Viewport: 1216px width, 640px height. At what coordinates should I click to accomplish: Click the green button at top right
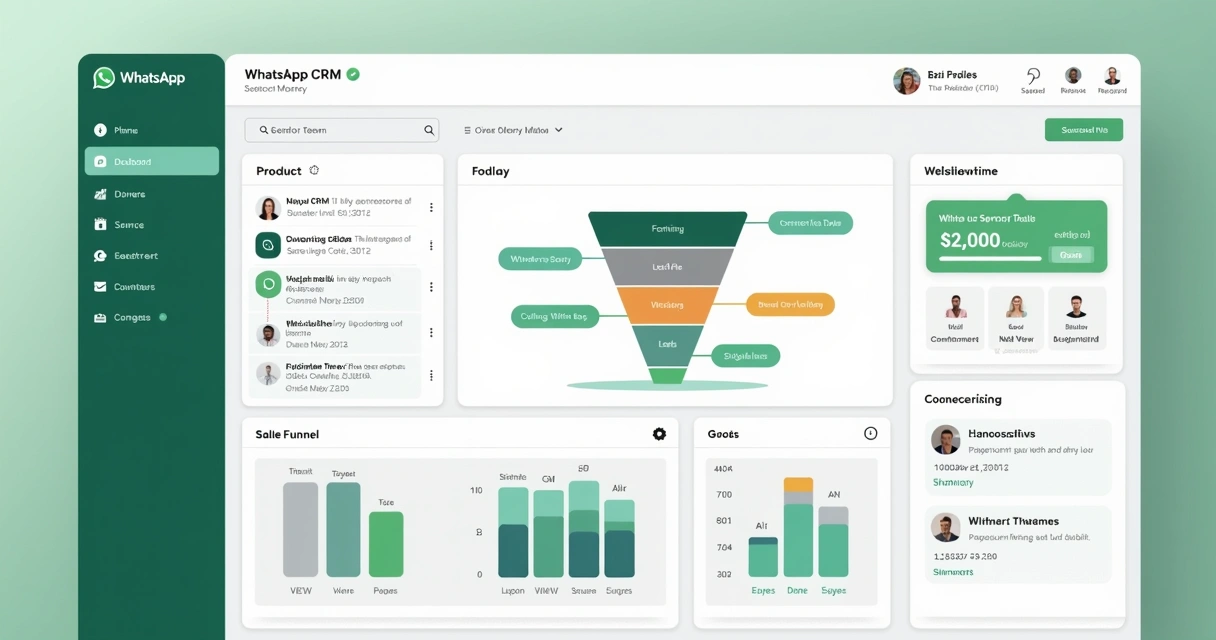[1084, 130]
